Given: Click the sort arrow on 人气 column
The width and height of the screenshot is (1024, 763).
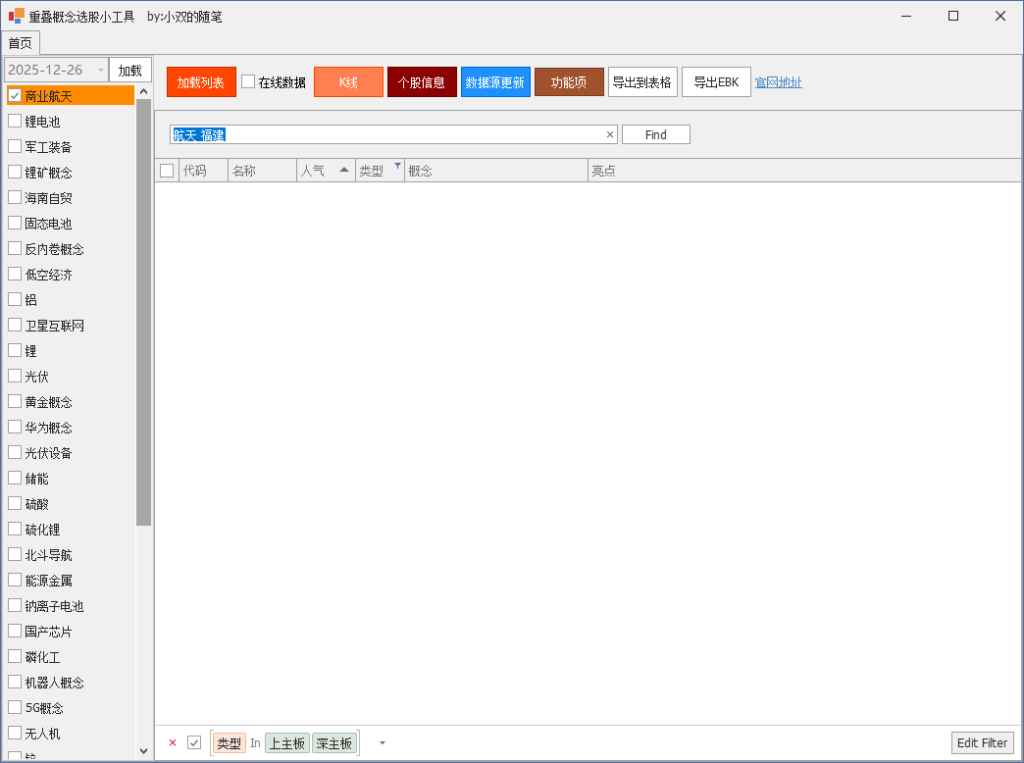Looking at the screenshot, I should pyautogui.click(x=344, y=171).
